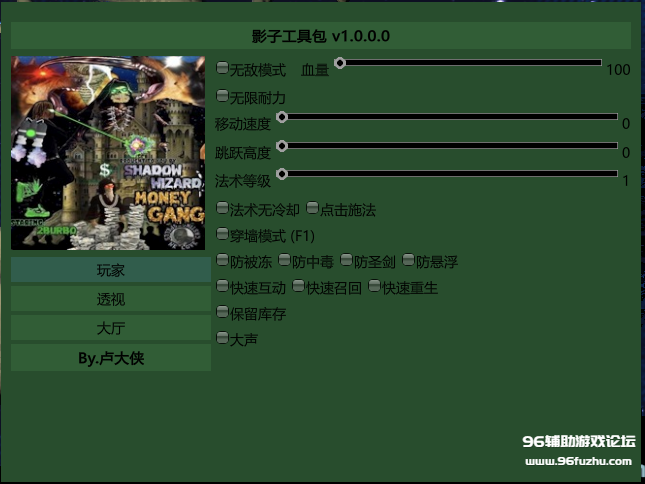Screen dimensions: 645x484
Task: Toggle the 快速重生 option
Action: coord(374,286)
